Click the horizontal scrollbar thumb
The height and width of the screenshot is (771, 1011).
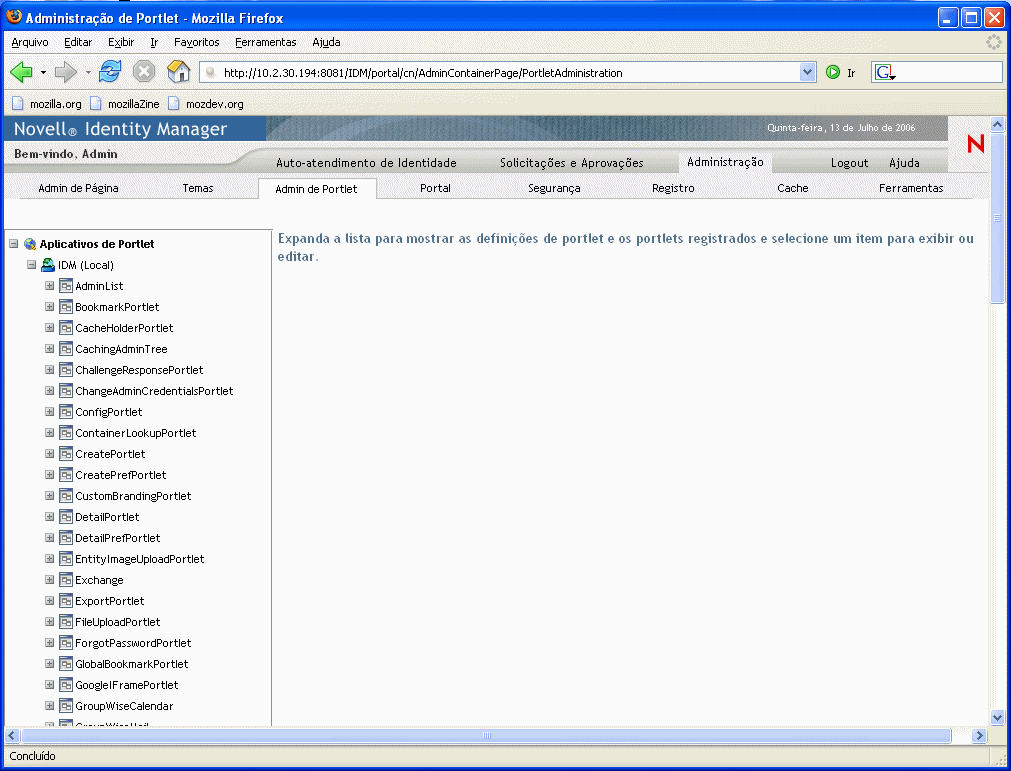point(487,736)
